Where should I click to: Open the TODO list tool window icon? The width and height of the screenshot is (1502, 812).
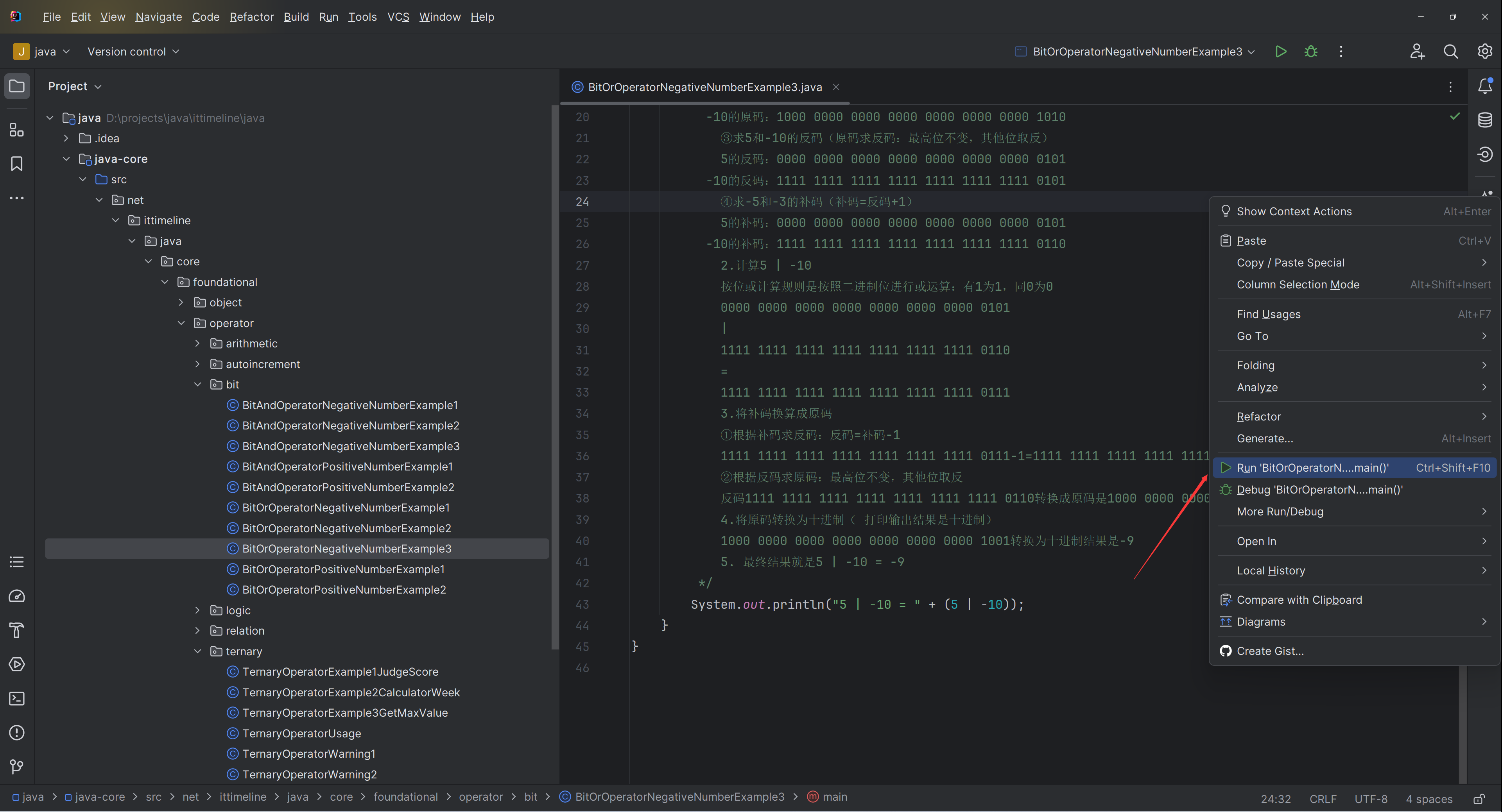coord(17,562)
